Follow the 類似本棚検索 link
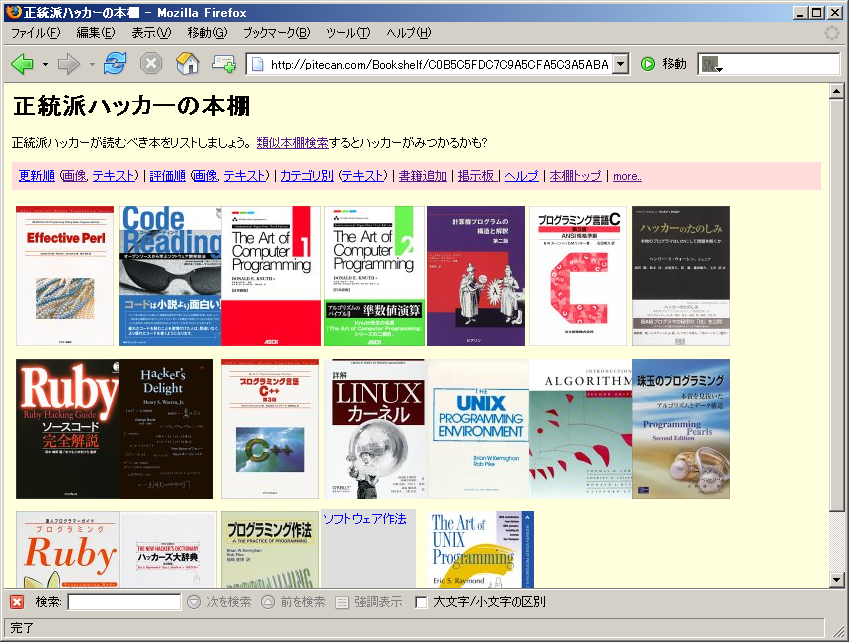The image size is (849, 642). pyautogui.click(x=292, y=143)
